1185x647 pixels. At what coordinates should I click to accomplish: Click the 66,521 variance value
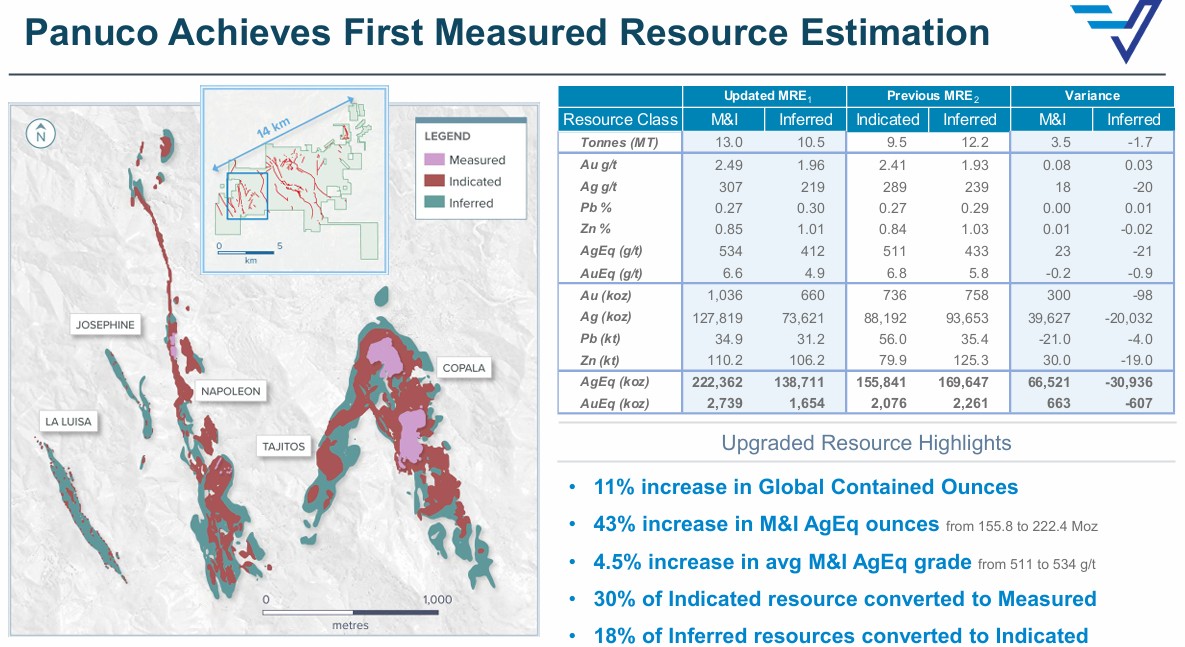pos(1049,382)
